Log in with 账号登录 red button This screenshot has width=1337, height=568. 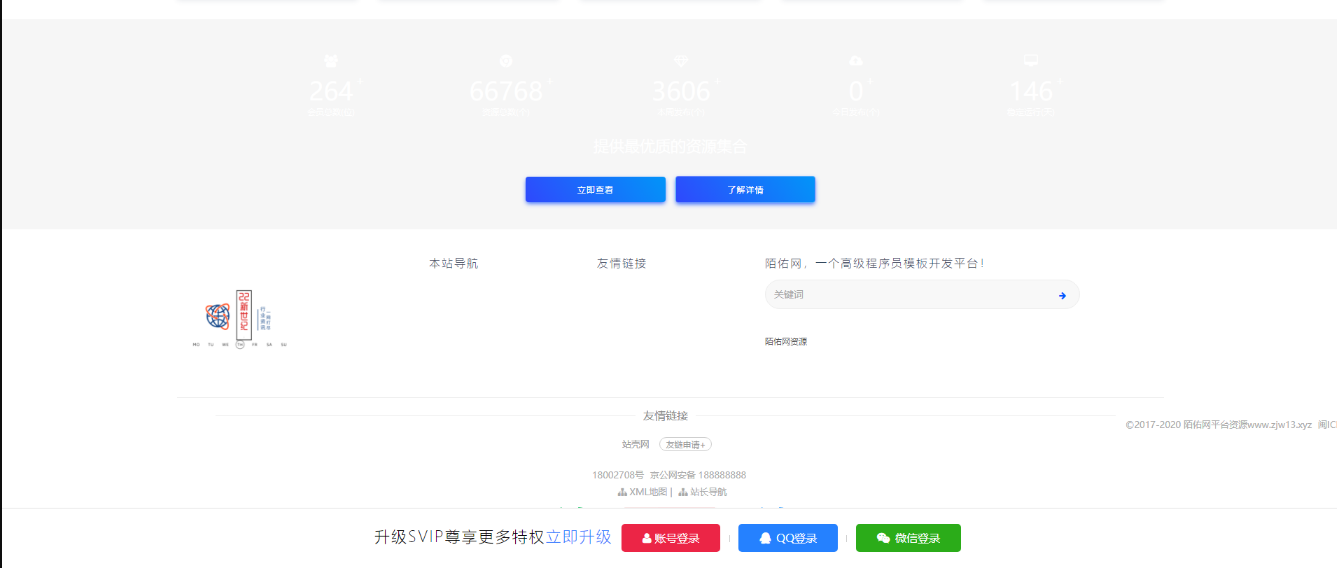[x=670, y=538]
